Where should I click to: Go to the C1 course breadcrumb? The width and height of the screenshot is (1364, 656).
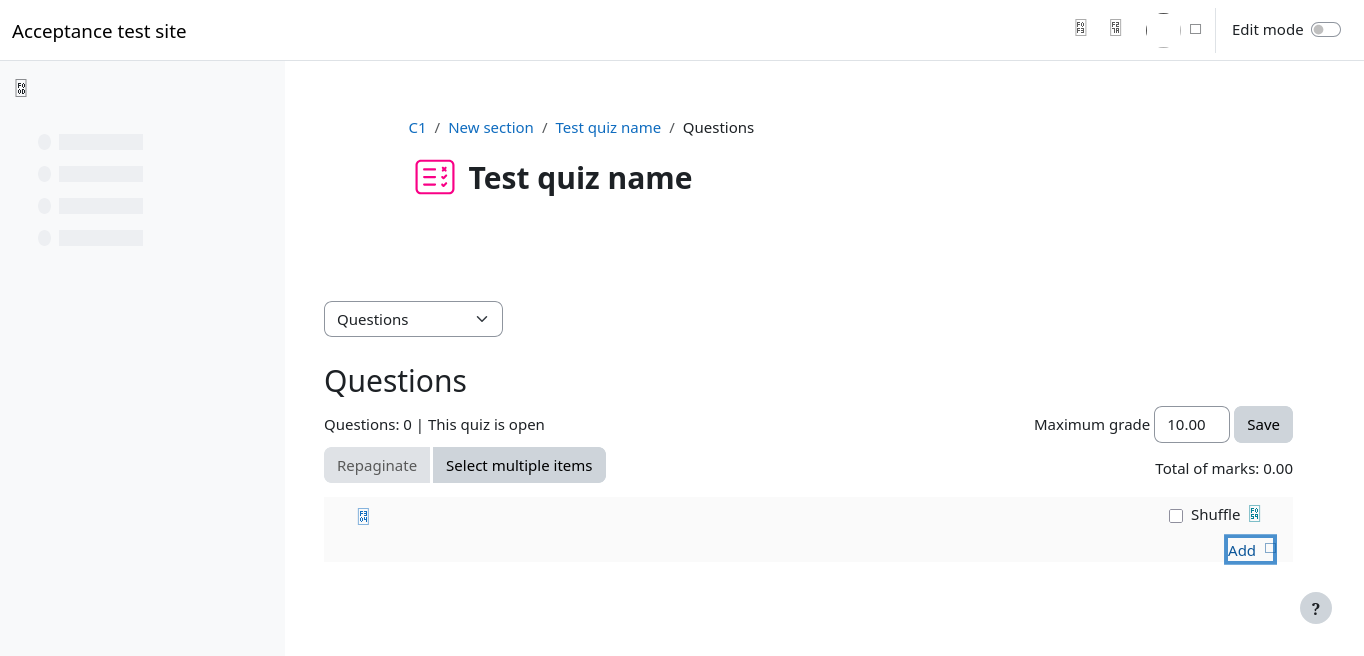417,128
